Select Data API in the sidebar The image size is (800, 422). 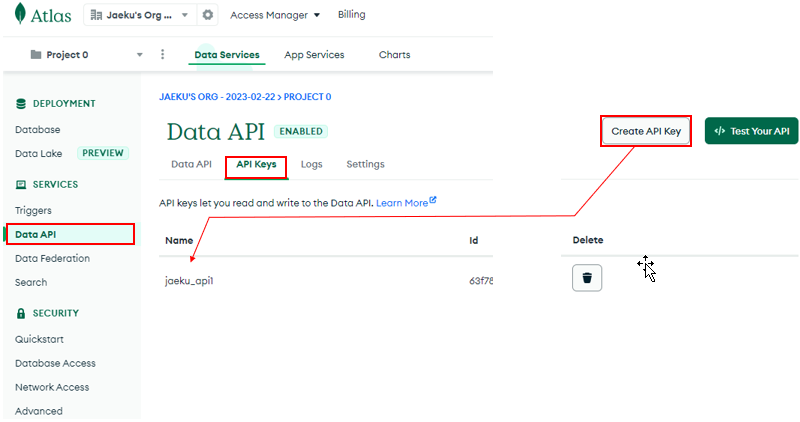point(71,234)
